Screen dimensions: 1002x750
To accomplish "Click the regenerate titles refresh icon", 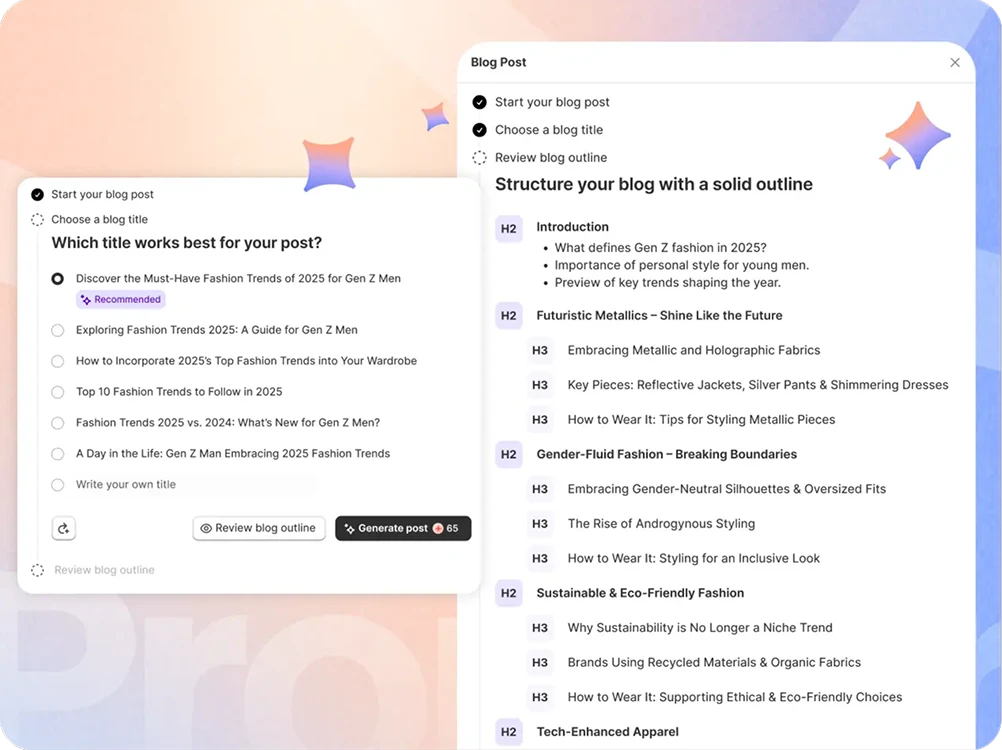I will tap(64, 528).
